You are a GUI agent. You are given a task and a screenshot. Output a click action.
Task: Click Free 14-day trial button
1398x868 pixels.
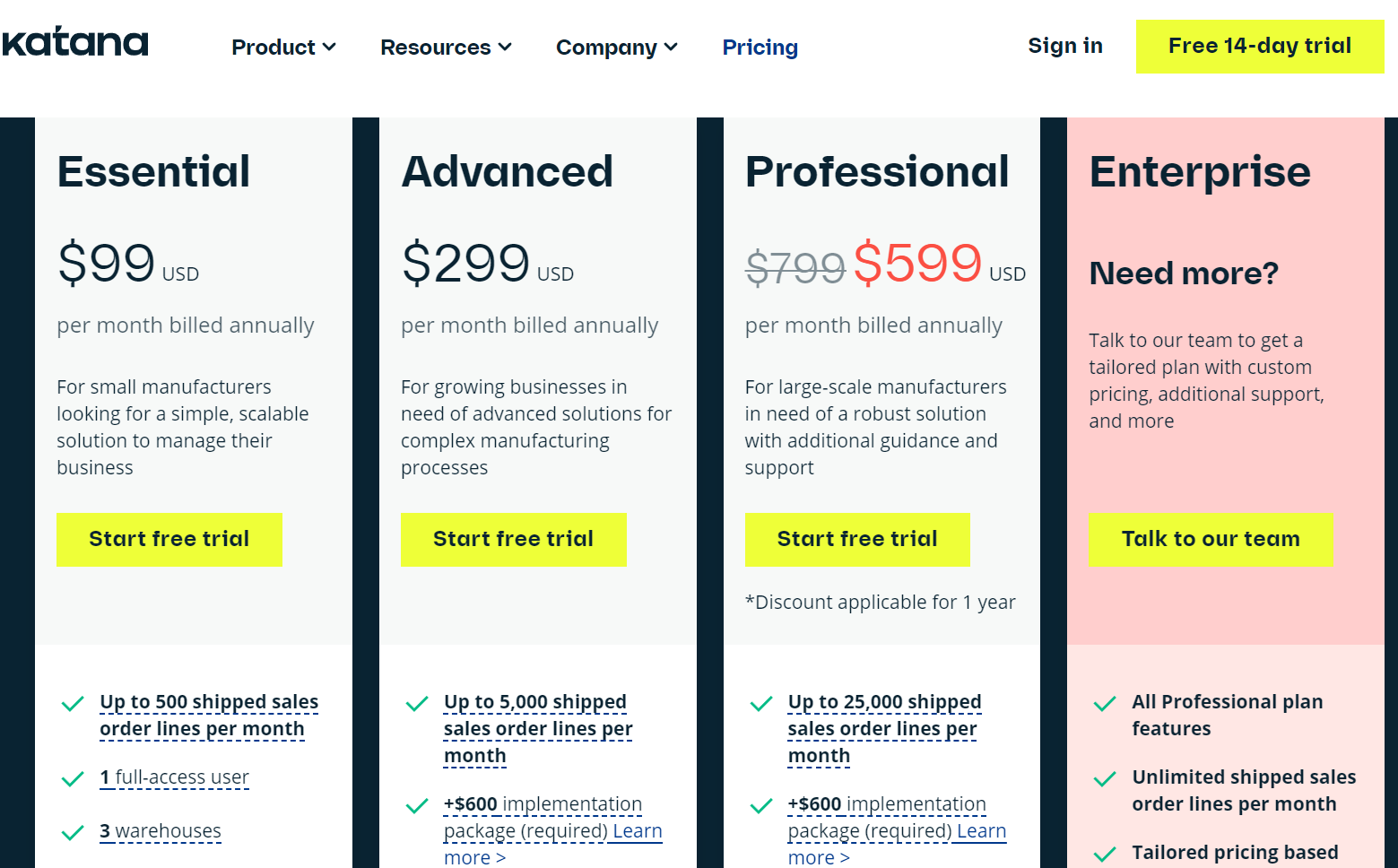pos(1259,47)
